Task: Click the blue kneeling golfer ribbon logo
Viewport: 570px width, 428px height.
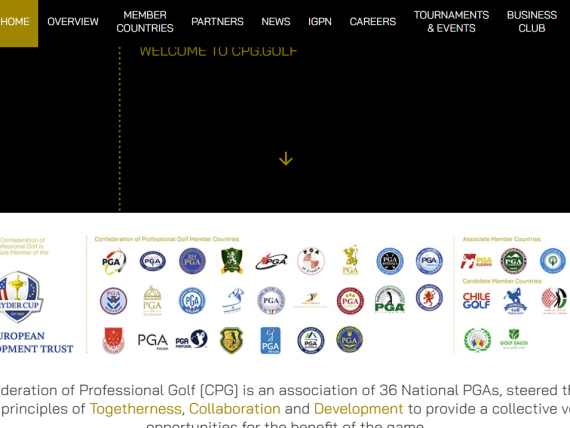Action: pyautogui.click(x=514, y=301)
